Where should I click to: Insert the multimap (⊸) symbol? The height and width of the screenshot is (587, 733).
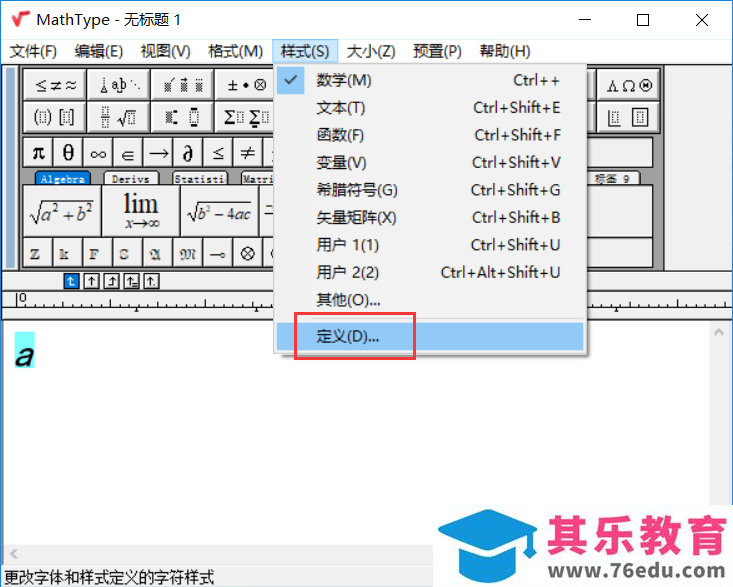coord(217,253)
